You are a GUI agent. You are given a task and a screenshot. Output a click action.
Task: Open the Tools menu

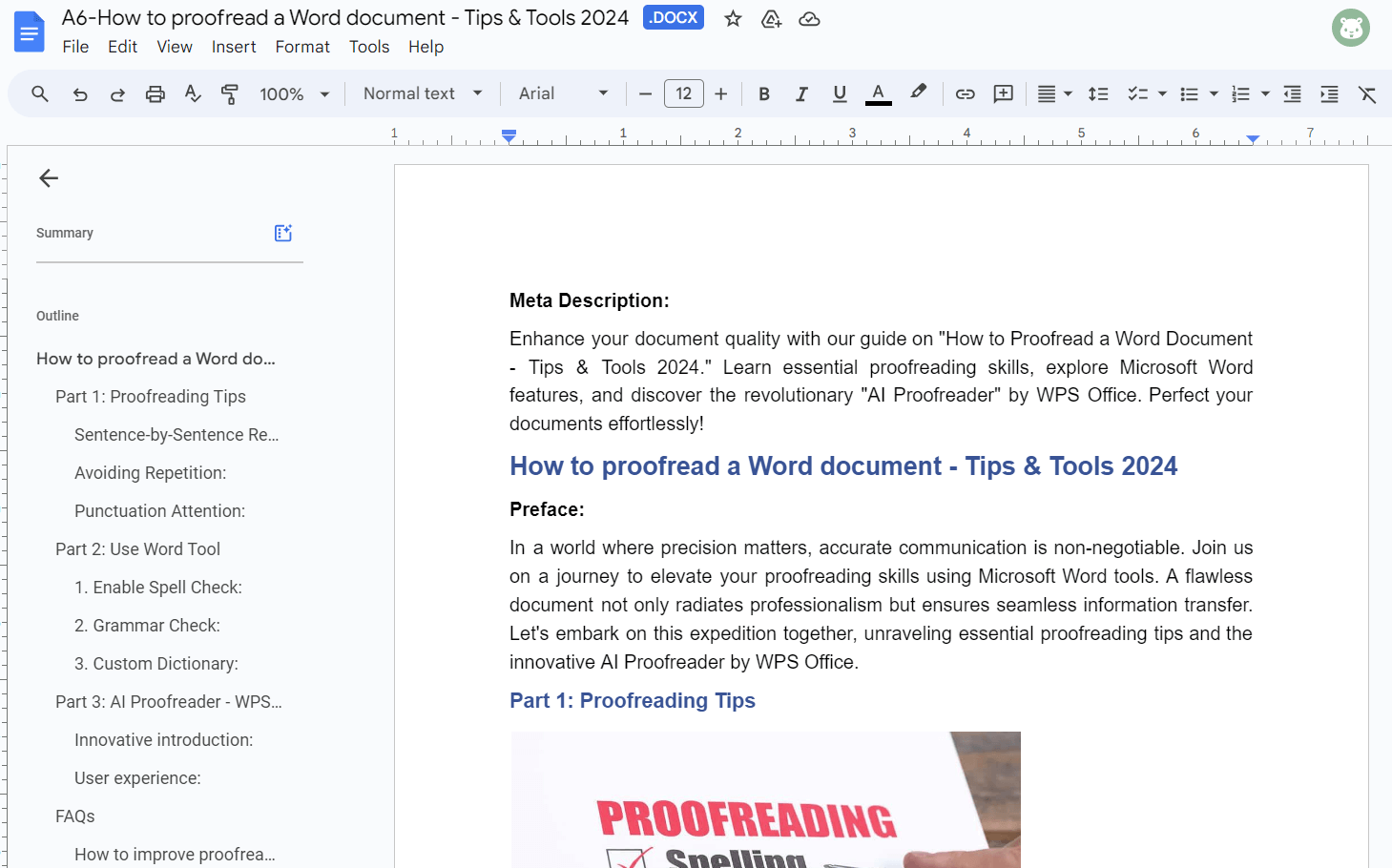click(369, 47)
